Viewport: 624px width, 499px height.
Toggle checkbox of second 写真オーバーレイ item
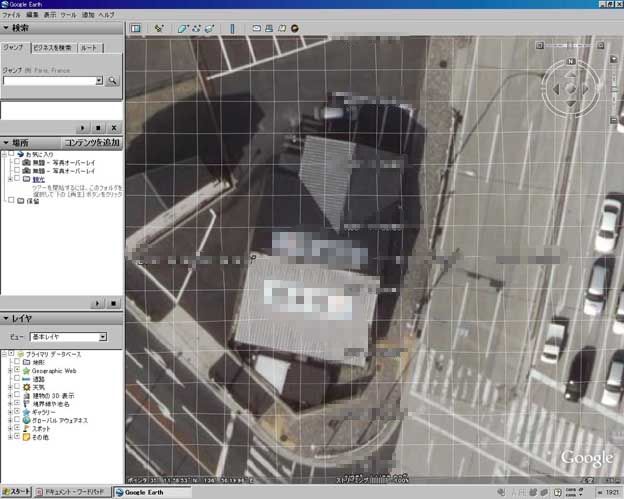pyautogui.click(x=17, y=170)
